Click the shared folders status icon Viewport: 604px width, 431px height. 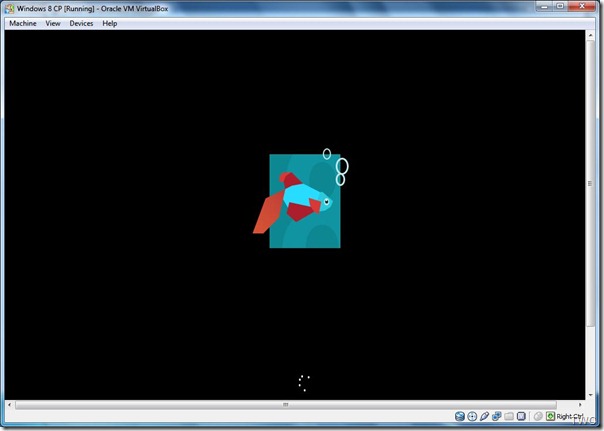coord(509,416)
